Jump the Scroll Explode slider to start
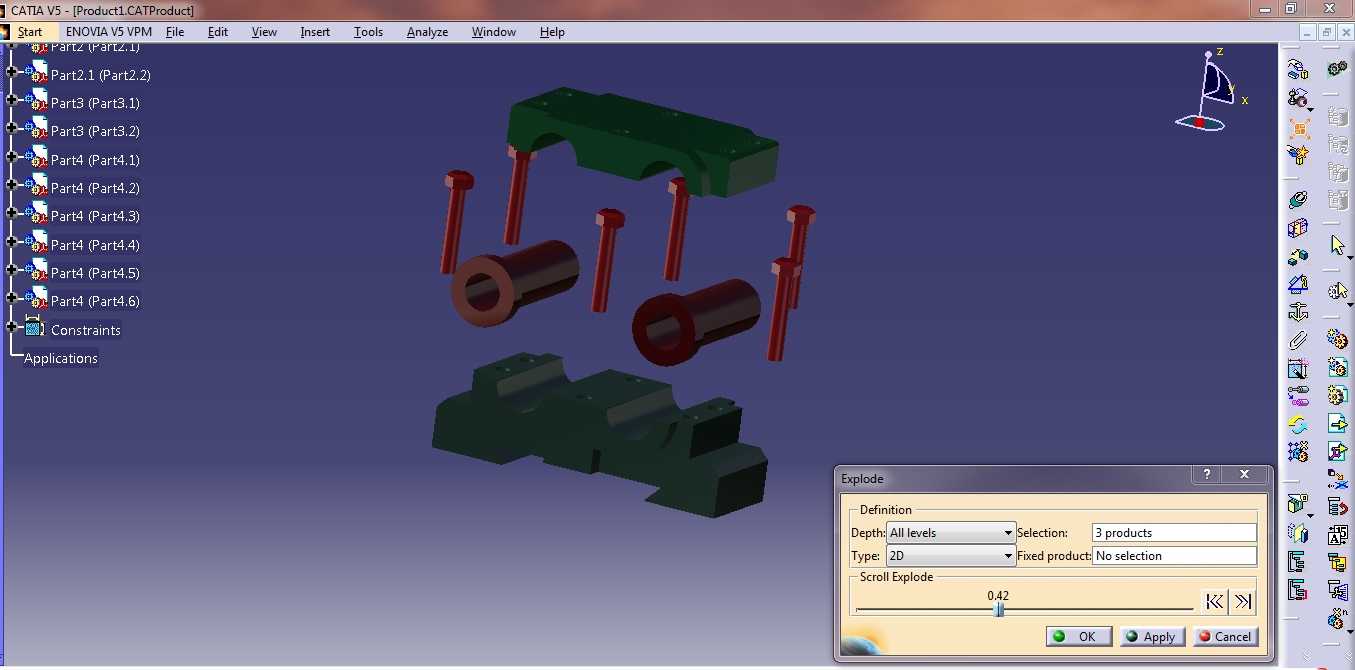The width and height of the screenshot is (1355, 670). [1214, 602]
